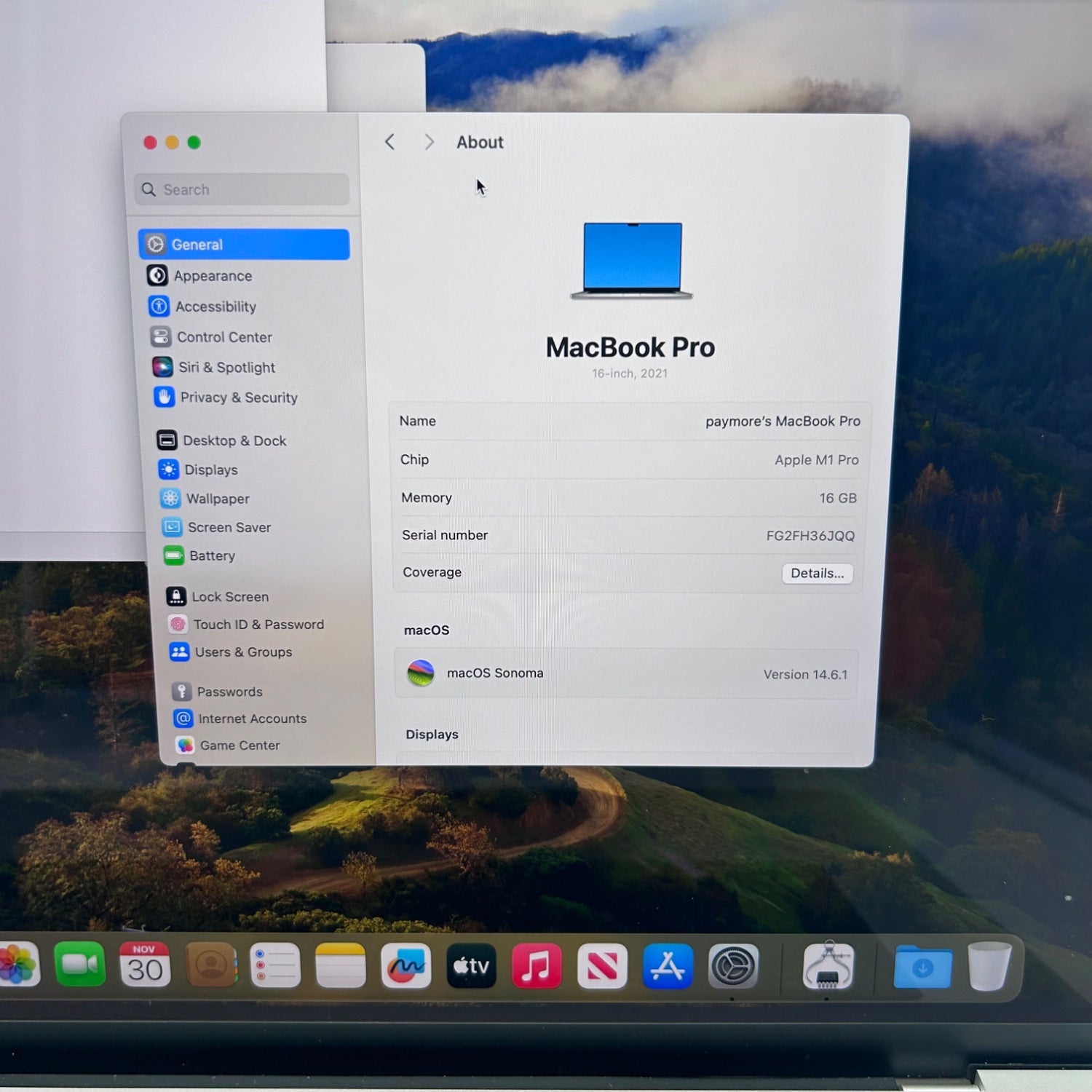Open Control Center settings
Image resolution: width=1092 pixels, height=1092 pixels.
point(223,337)
